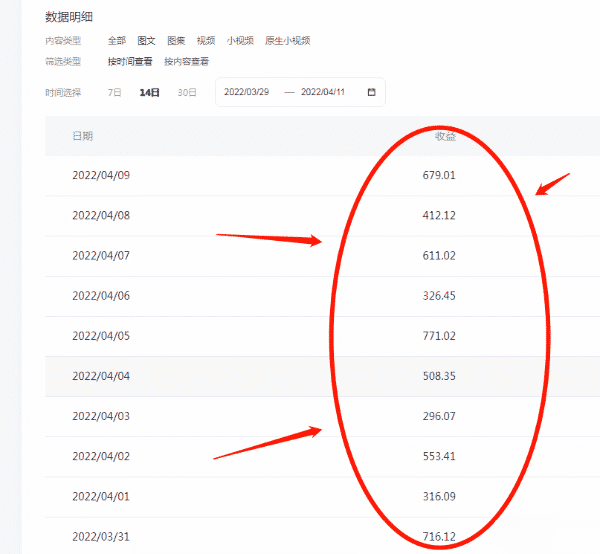Image resolution: width=600 pixels, height=554 pixels.
Task: Click the 收益 column header
Action: tap(445, 136)
